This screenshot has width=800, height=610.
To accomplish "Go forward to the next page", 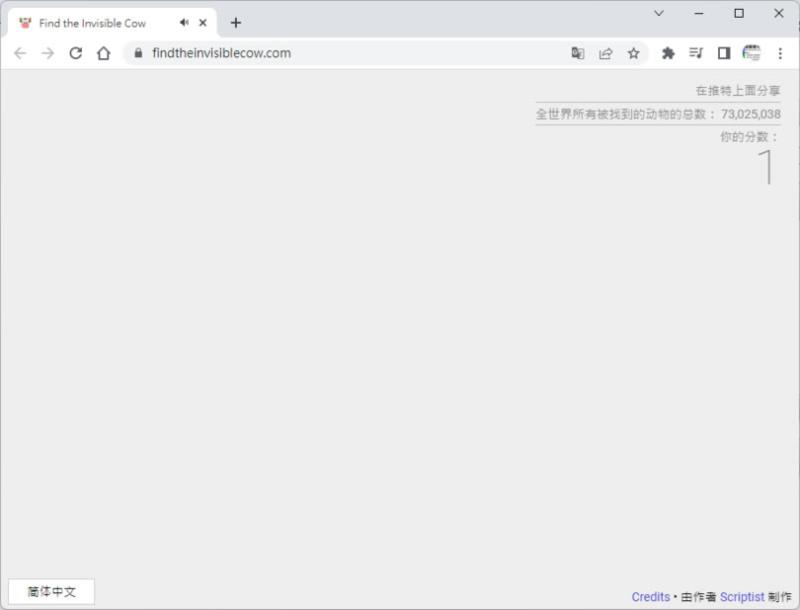I will (x=47, y=53).
